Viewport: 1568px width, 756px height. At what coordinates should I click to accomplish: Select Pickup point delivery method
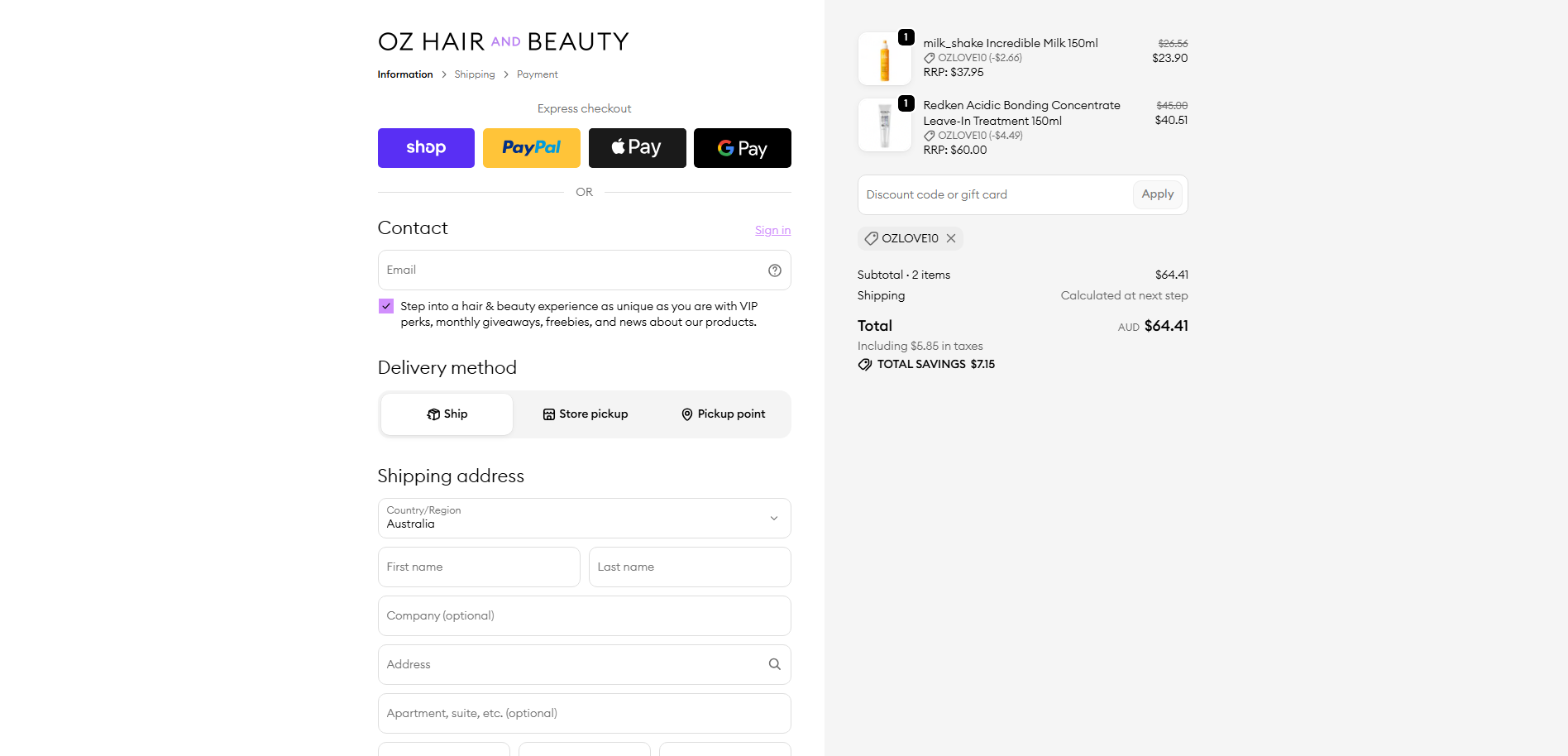(724, 414)
